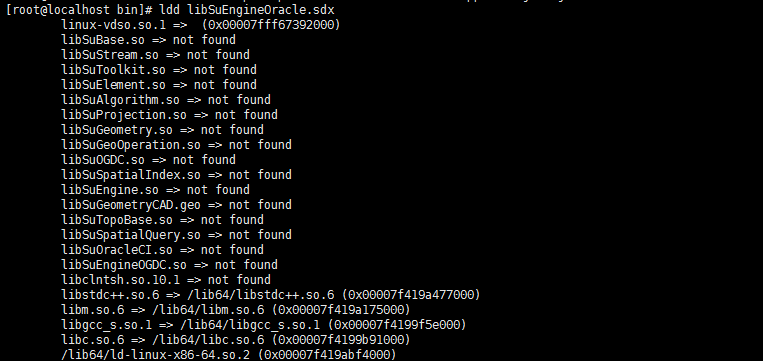
Task: Select libSuAlgorithm.so entry
Action: pos(120,100)
